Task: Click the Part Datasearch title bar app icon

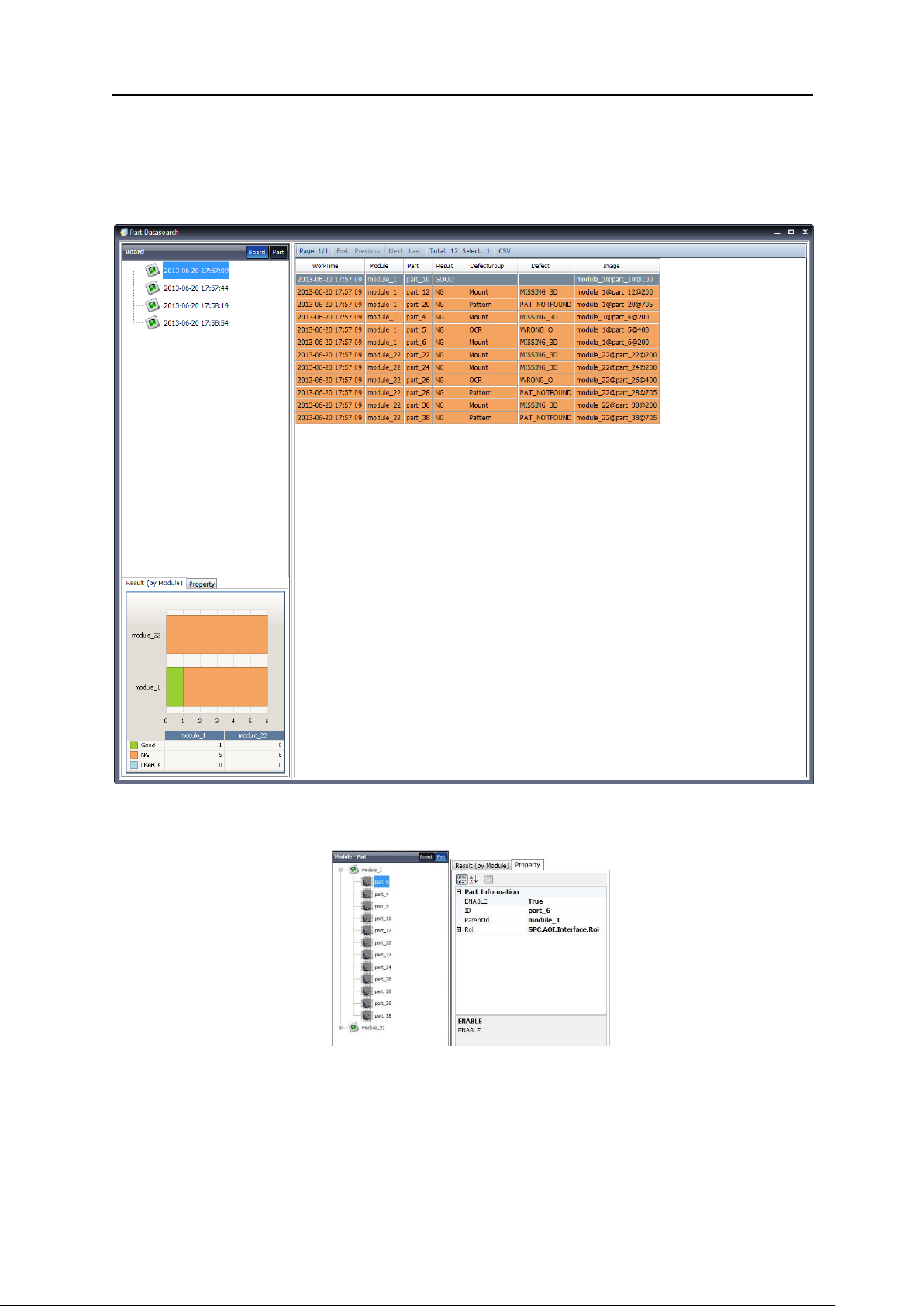Action: click(x=124, y=232)
